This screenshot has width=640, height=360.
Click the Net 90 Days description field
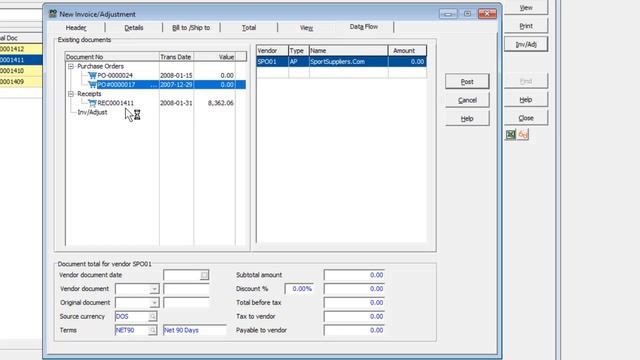coord(194,330)
